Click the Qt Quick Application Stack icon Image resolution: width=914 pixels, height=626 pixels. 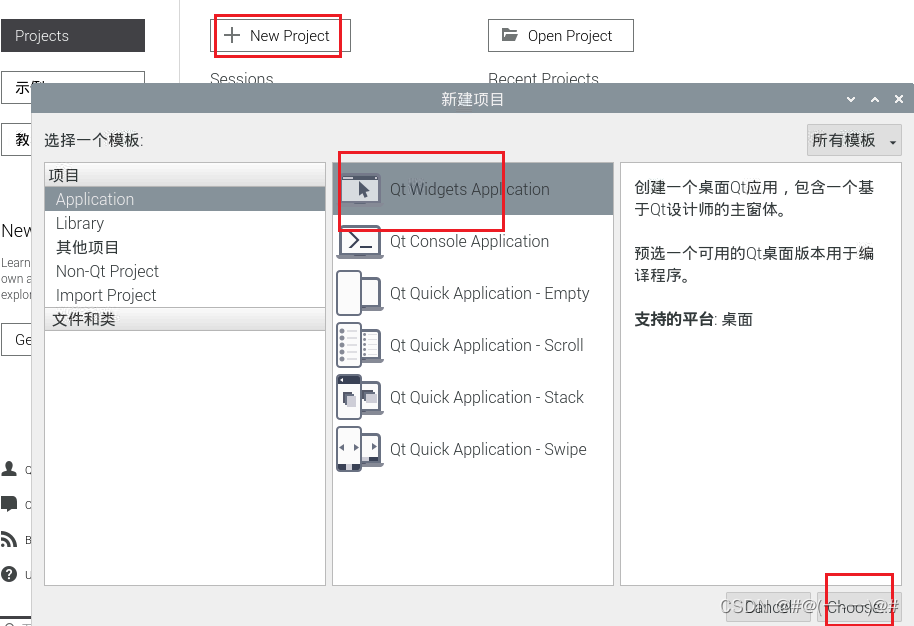pos(360,397)
